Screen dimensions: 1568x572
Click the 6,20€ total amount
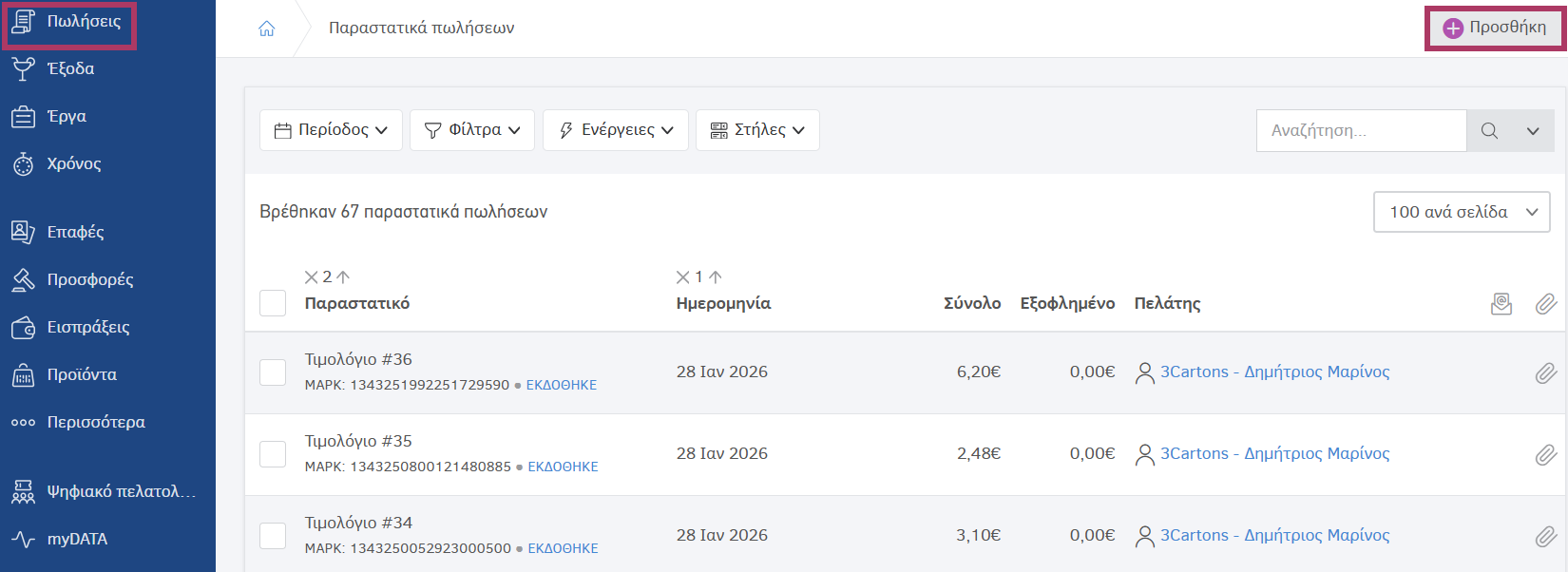[x=979, y=372]
